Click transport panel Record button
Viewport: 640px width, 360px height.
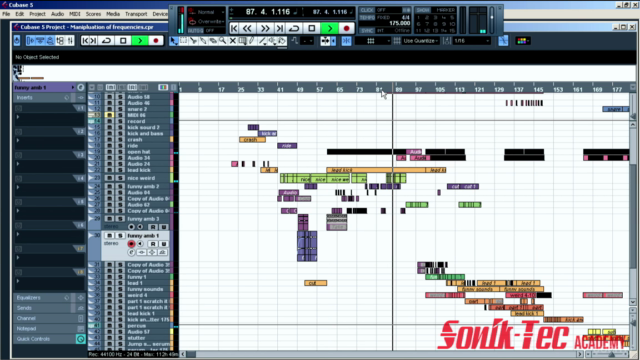coord(347,29)
